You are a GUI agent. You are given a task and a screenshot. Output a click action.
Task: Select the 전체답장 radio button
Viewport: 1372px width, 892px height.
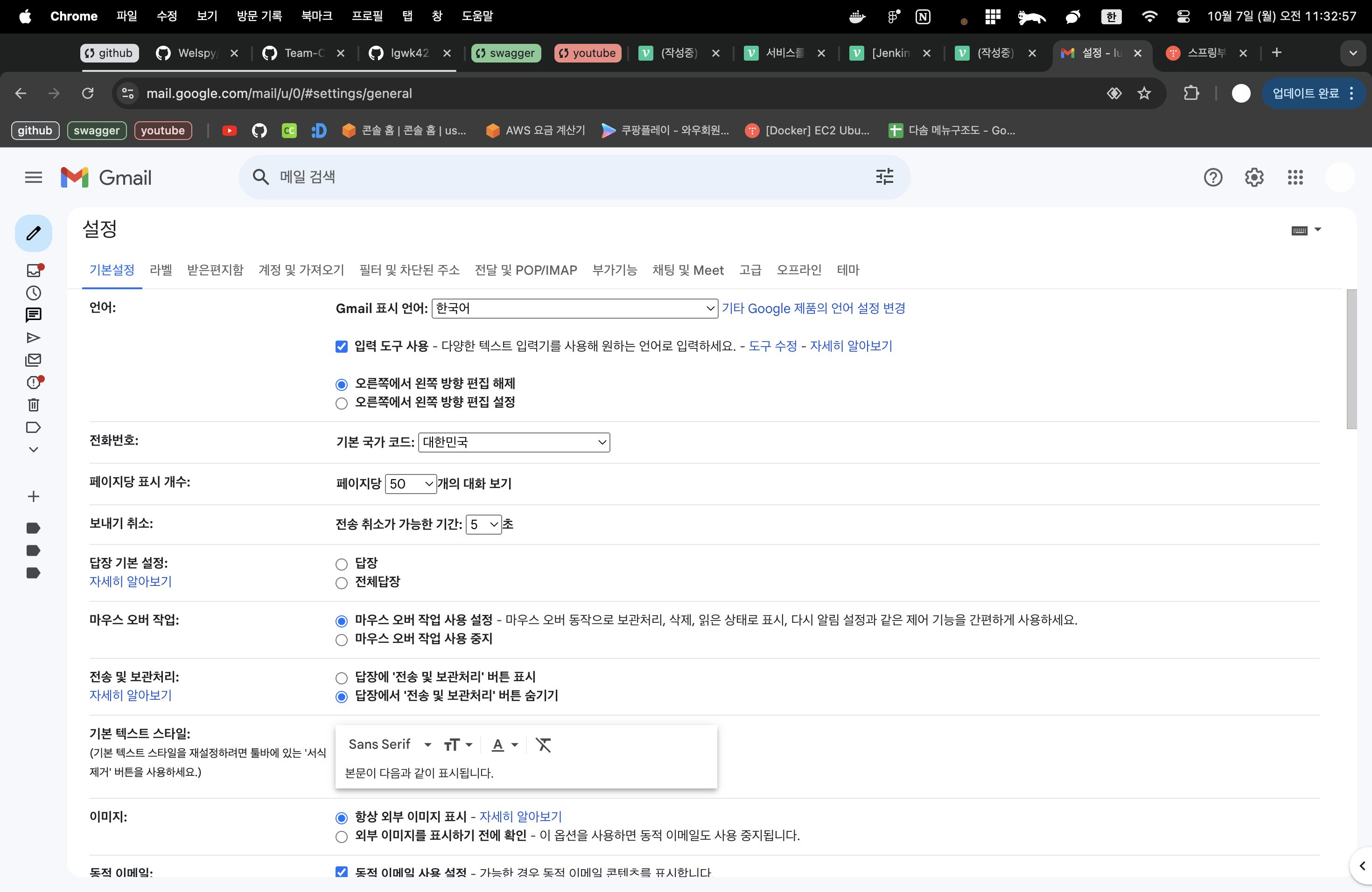click(341, 583)
